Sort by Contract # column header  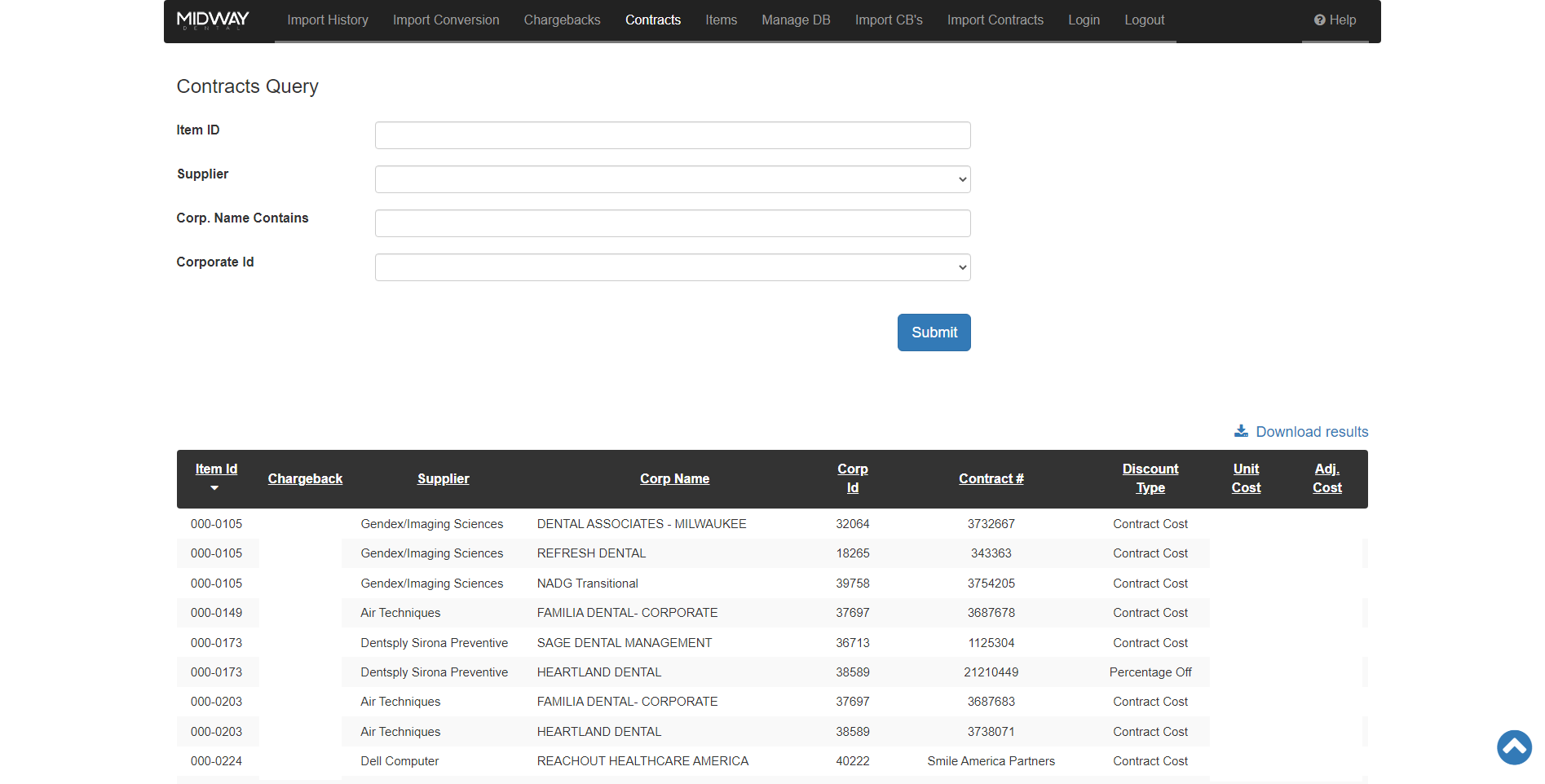pyautogui.click(x=991, y=479)
